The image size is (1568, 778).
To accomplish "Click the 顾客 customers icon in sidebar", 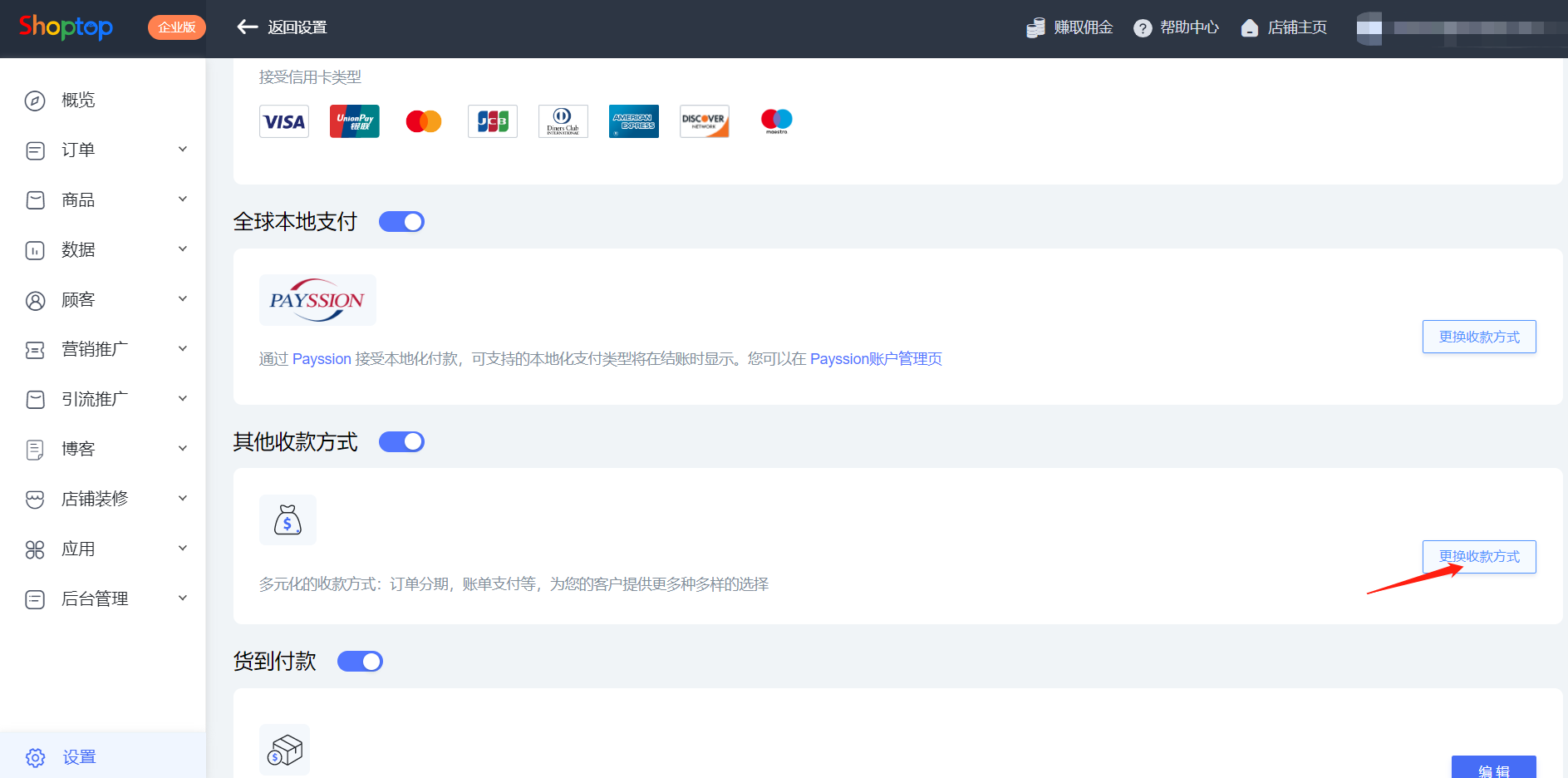I will coord(34,299).
